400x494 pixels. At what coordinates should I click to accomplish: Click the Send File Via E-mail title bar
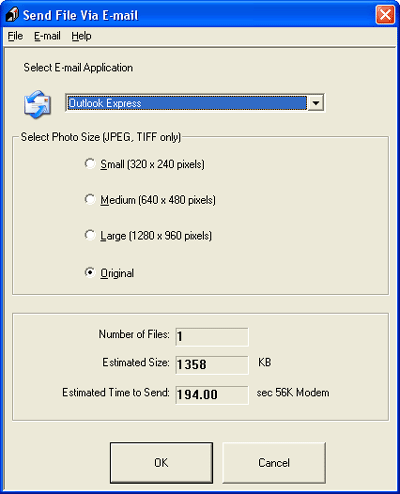200,15
